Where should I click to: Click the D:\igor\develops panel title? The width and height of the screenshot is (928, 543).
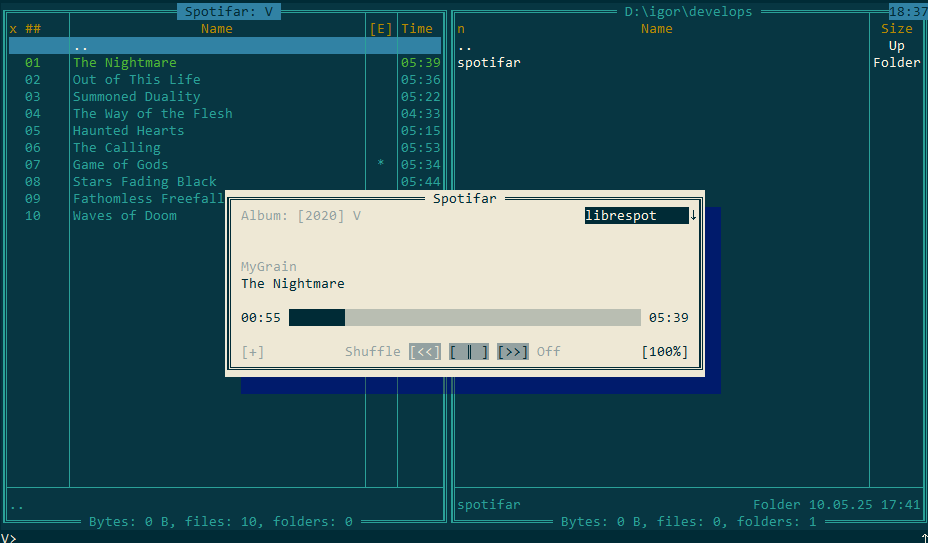pos(688,12)
